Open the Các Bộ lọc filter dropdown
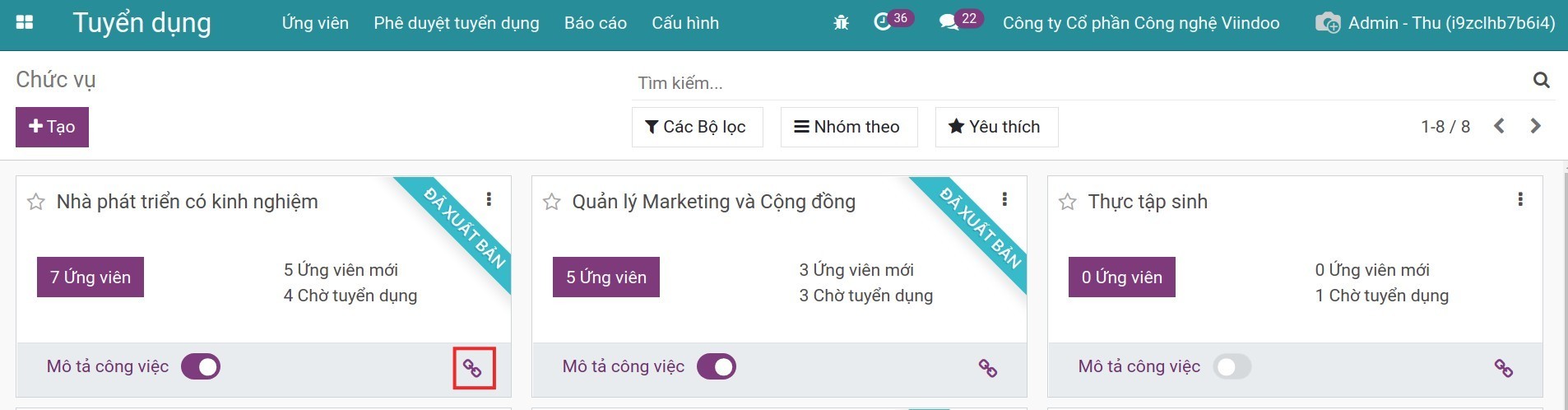1568x410 pixels. point(697,127)
